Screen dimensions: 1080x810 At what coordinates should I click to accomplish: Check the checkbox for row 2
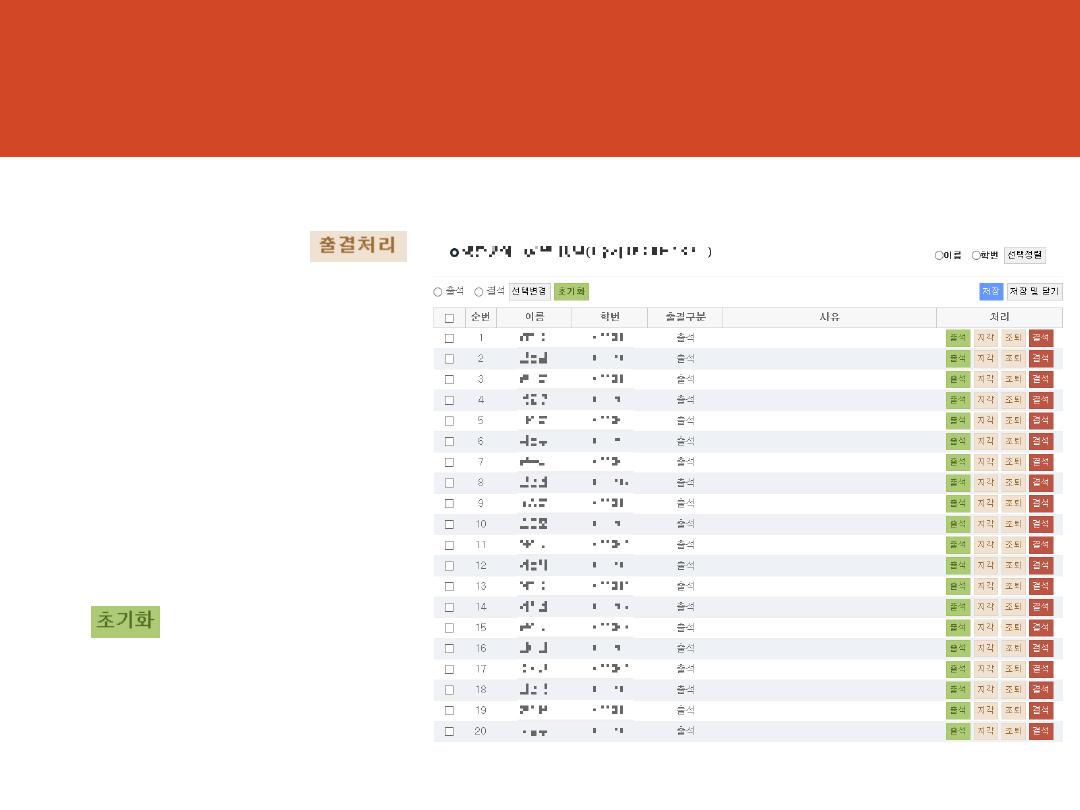click(x=449, y=359)
